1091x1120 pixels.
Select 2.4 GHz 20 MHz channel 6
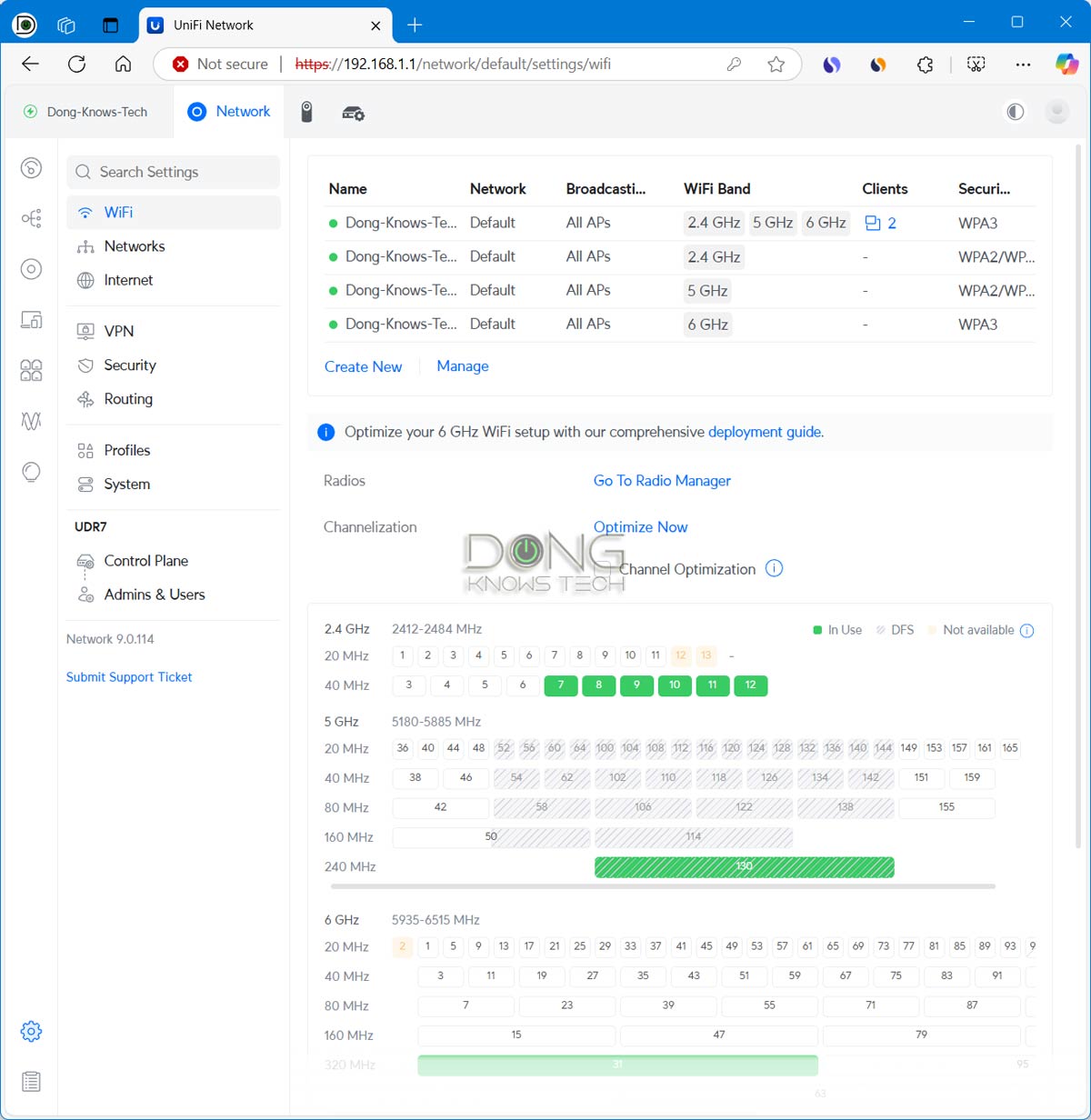pos(529,655)
